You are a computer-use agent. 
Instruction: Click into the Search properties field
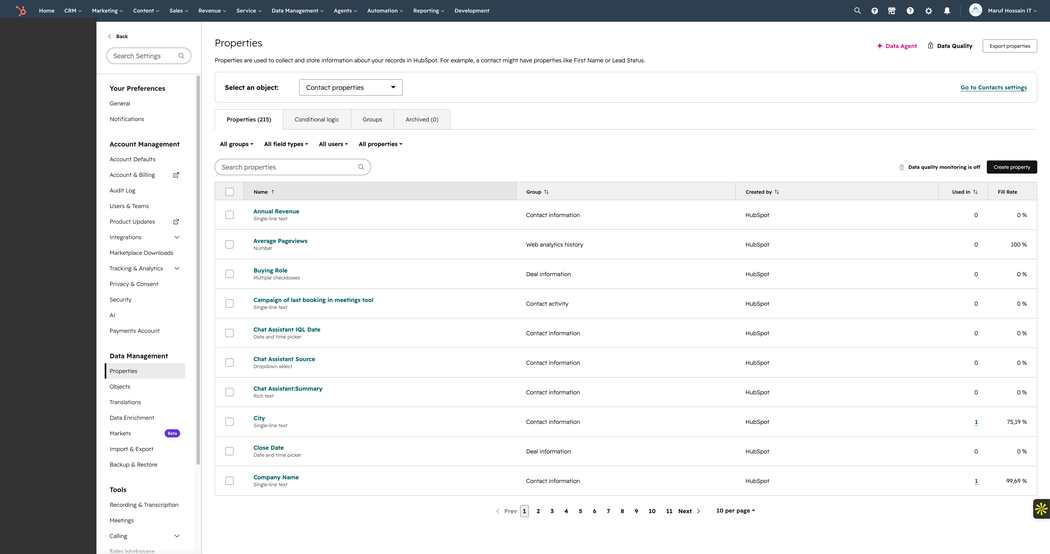(293, 167)
